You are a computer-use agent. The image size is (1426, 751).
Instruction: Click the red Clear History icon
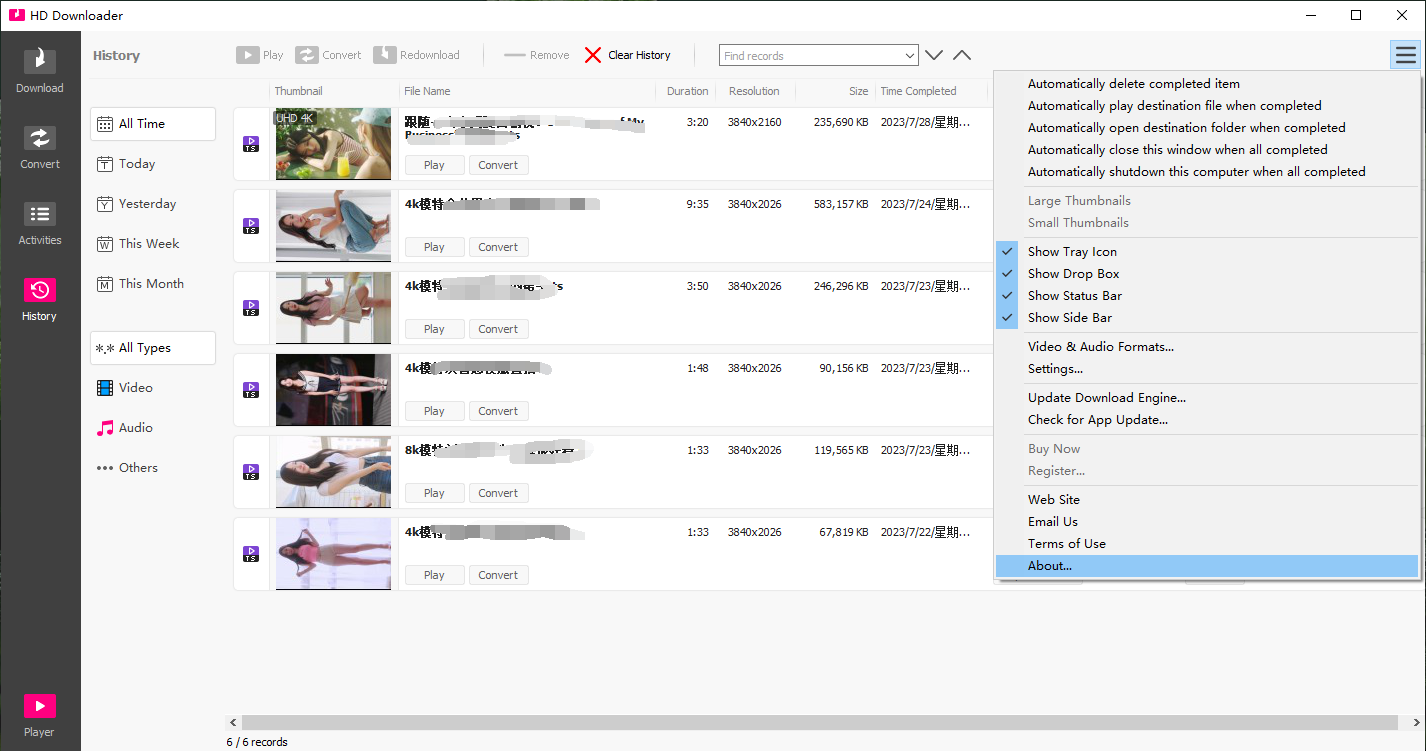tap(593, 55)
